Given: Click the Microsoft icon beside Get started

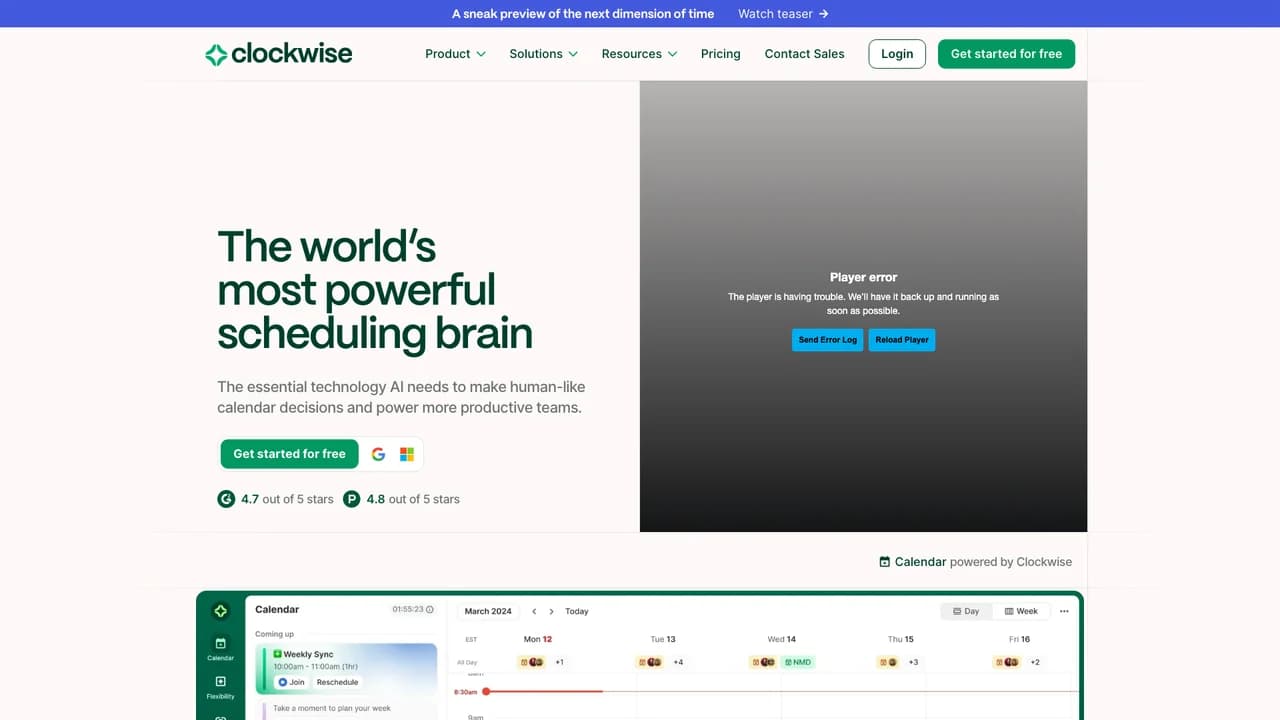Looking at the screenshot, I should coord(407,454).
